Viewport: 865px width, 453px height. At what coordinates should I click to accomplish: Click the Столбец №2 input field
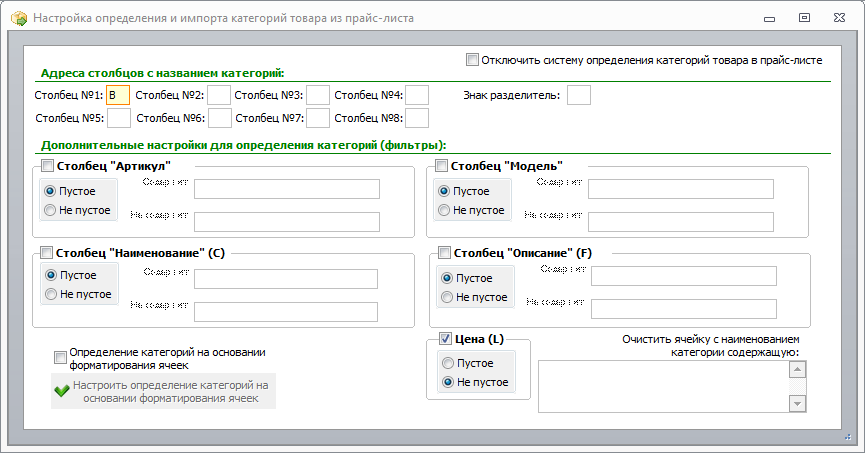click(x=219, y=95)
